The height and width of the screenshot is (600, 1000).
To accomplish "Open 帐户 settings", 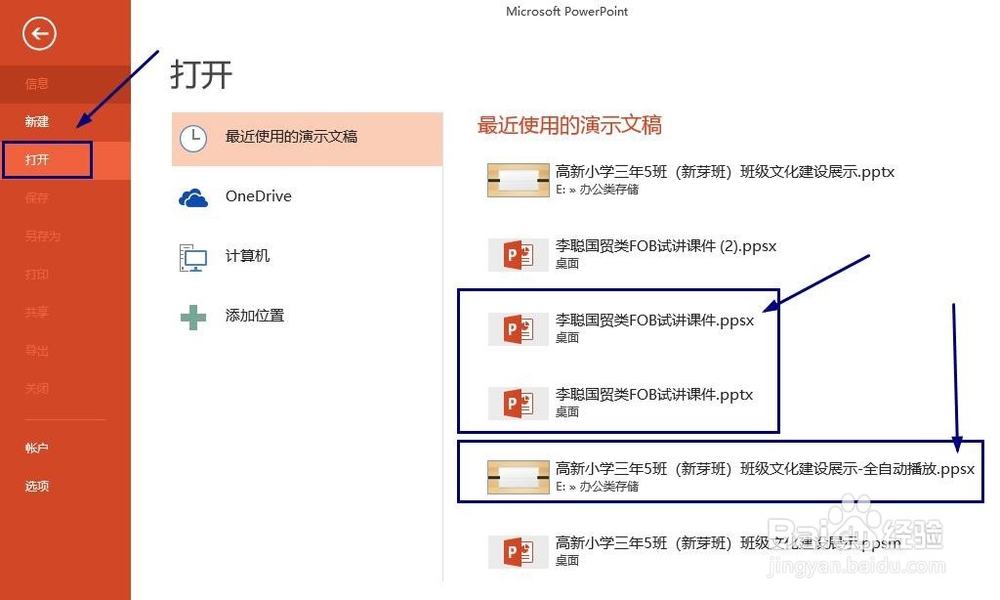I will (36, 448).
